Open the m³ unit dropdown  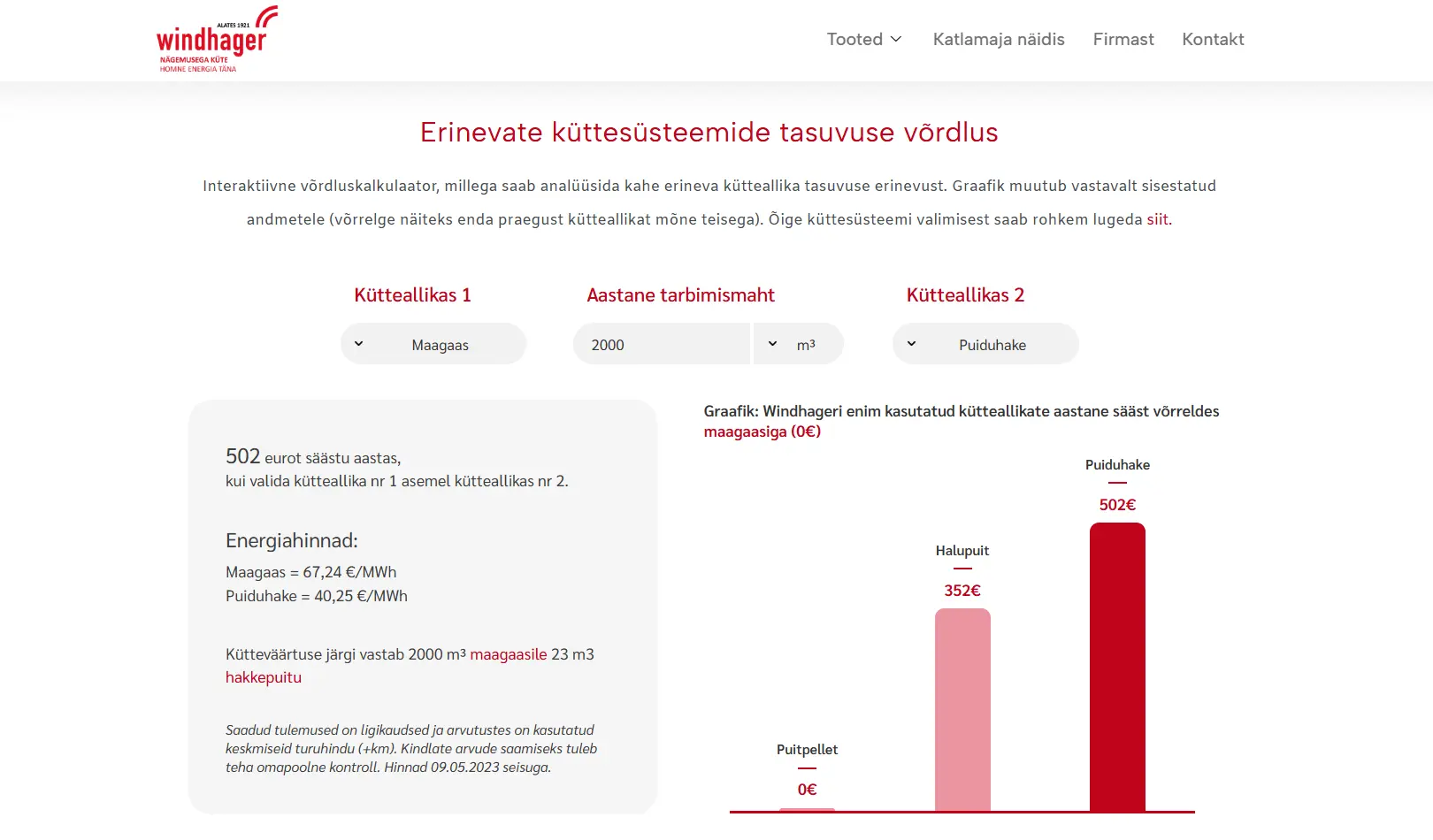click(798, 344)
